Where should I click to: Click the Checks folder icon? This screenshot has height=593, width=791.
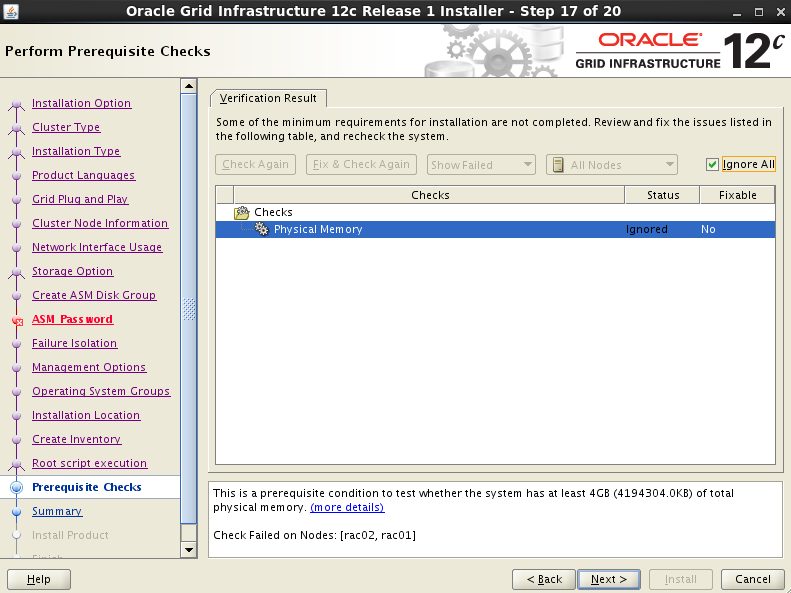pyautogui.click(x=242, y=213)
